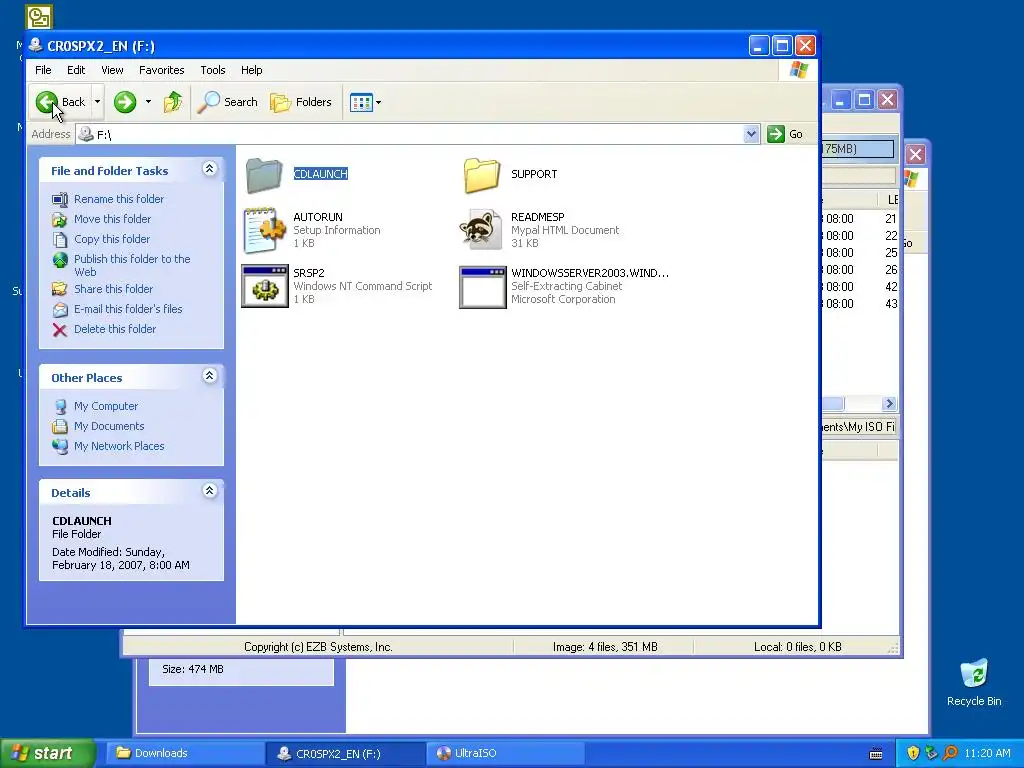This screenshot has height=768, width=1024.
Task: Click E-mail this folder's files
Action: coord(128,310)
